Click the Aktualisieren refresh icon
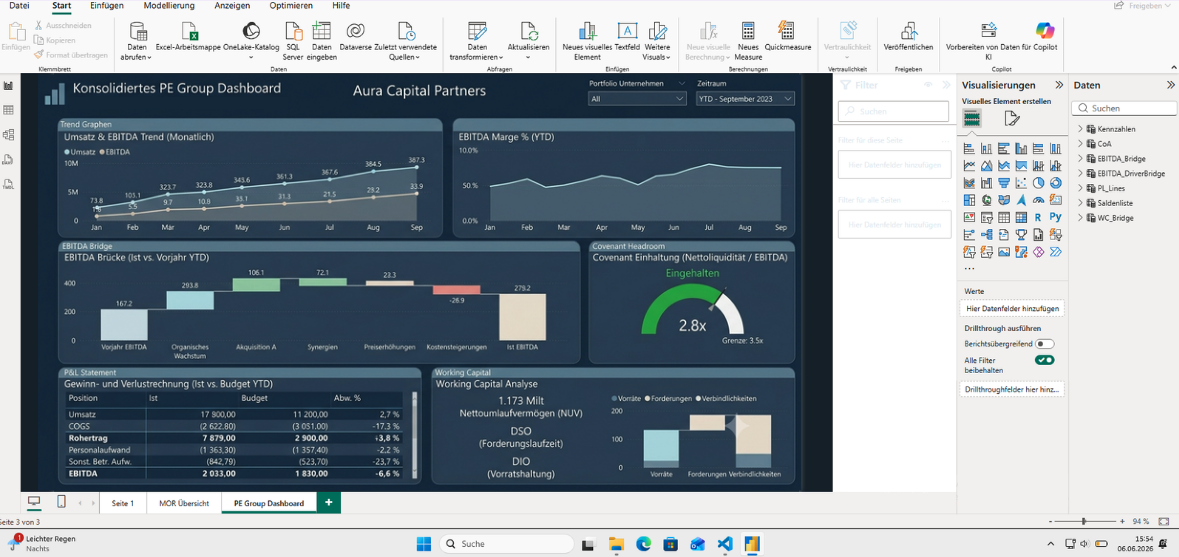Viewport: 1179px width, 557px height. [x=531, y=31]
